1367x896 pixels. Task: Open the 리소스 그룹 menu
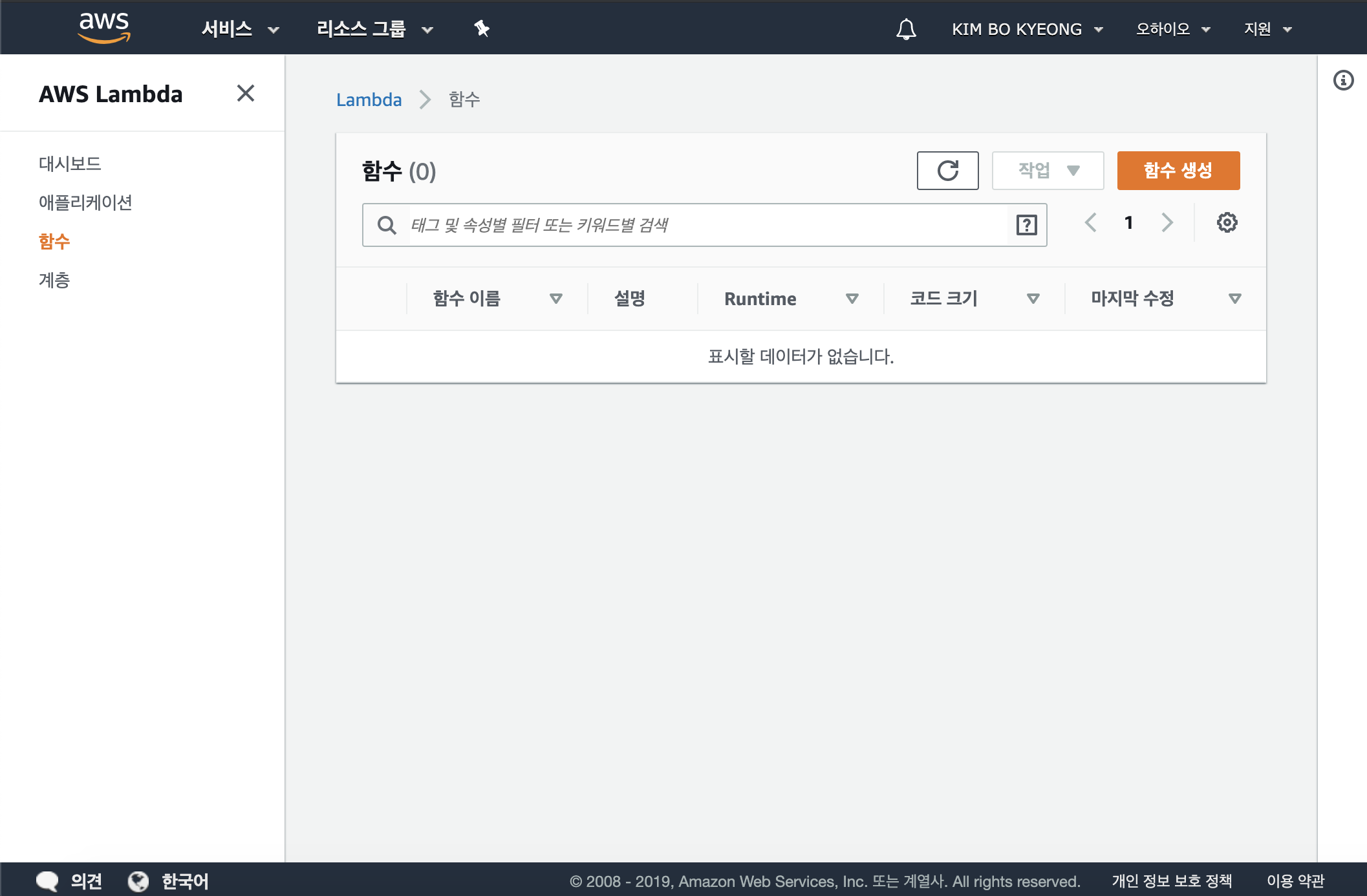point(374,29)
